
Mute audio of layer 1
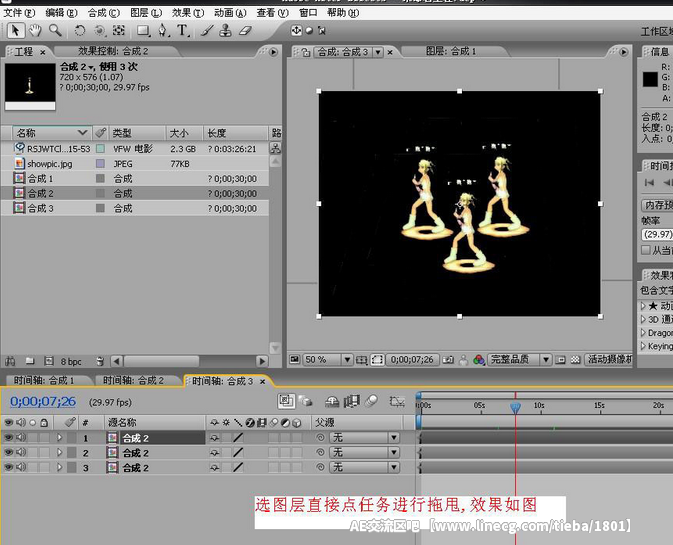21,438
